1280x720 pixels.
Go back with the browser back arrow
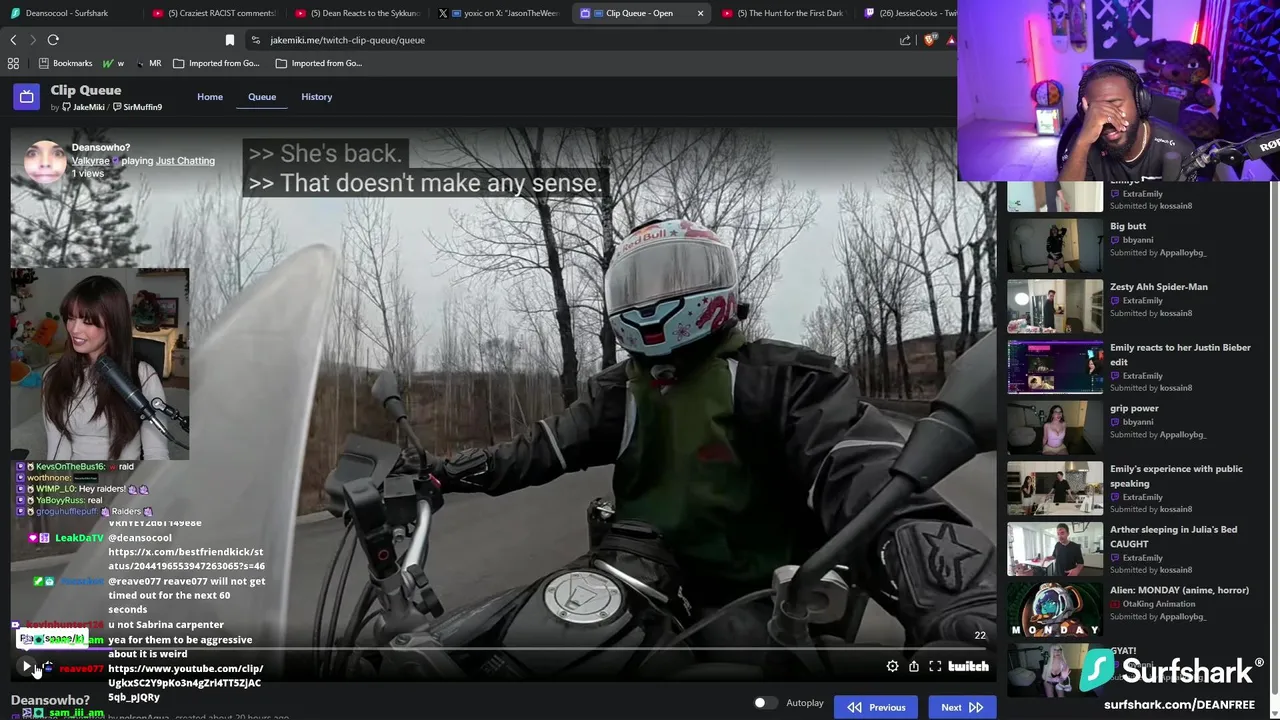13,40
